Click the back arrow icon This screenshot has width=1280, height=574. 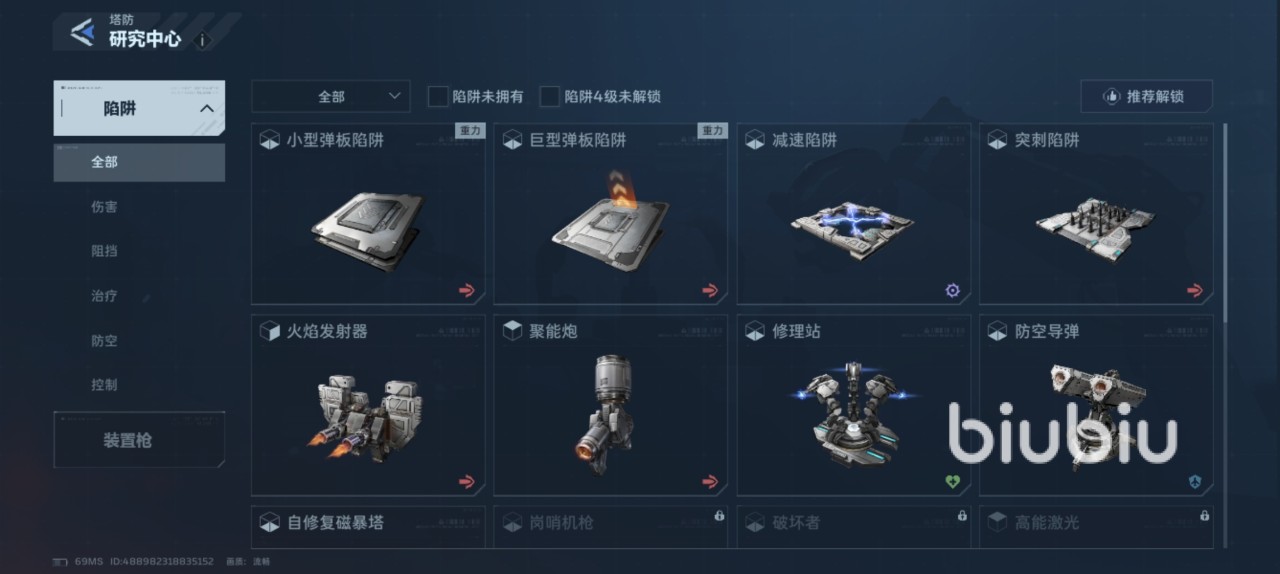tap(82, 32)
